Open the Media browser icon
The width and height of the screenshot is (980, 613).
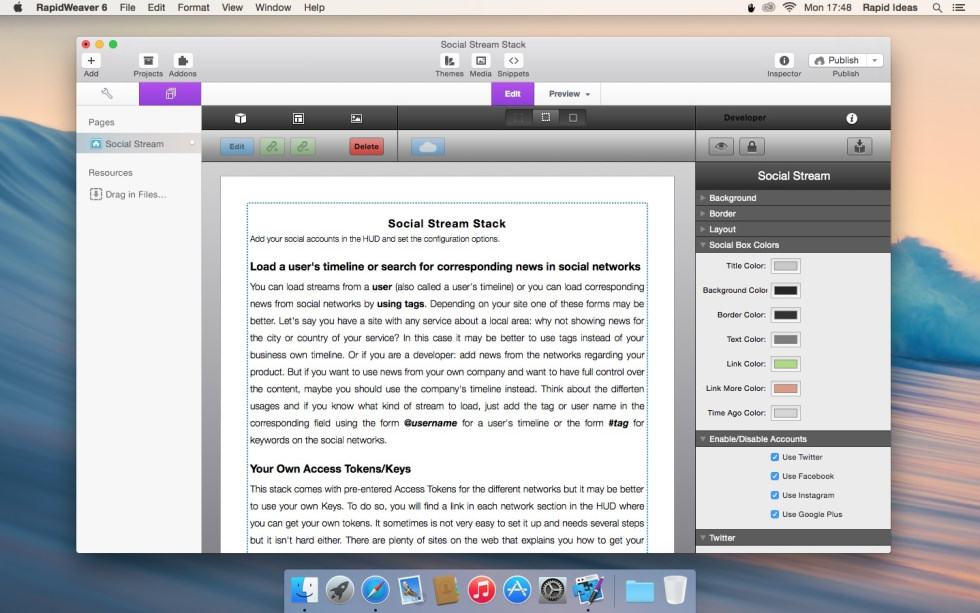[x=481, y=61]
